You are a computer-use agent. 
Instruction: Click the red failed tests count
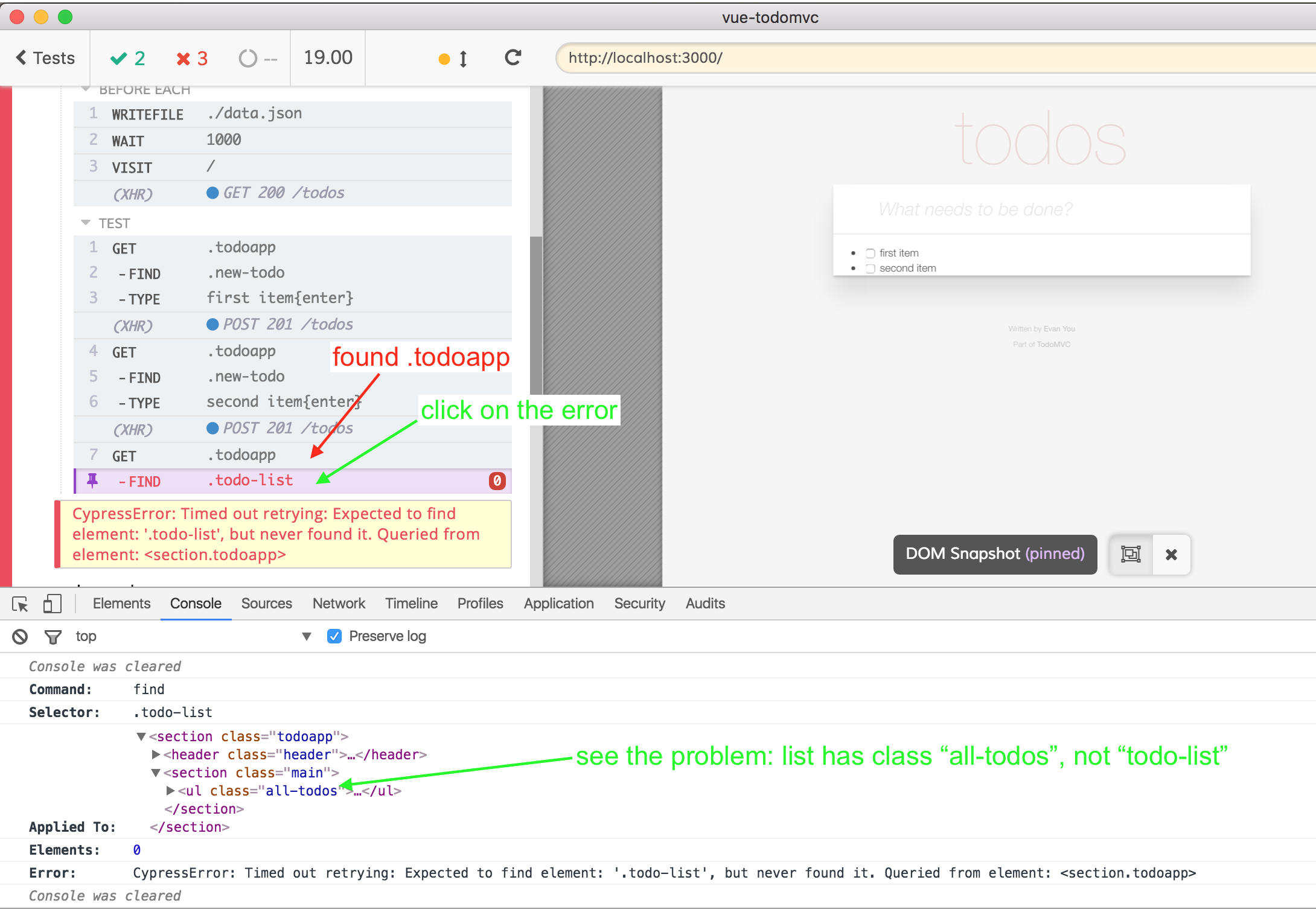(192, 59)
